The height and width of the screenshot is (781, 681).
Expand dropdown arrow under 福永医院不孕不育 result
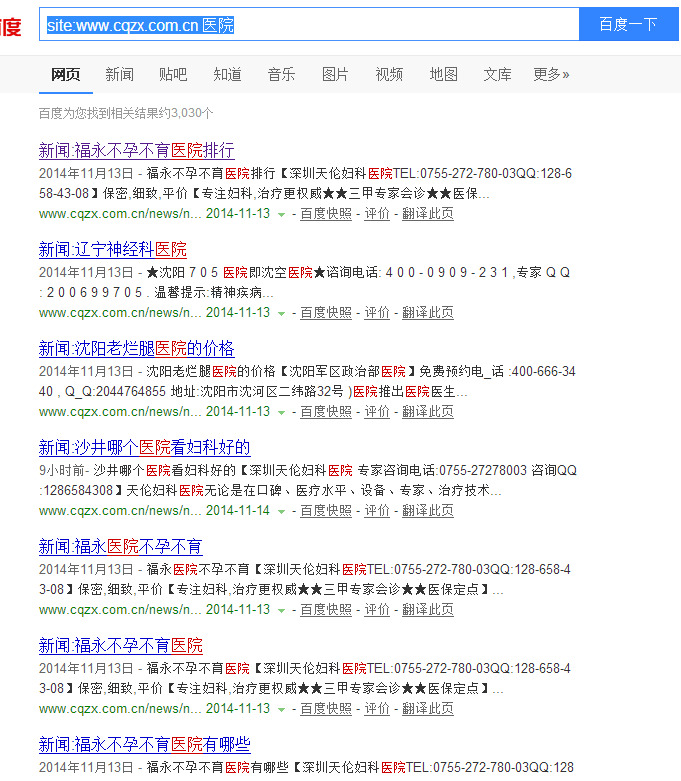(x=281, y=611)
